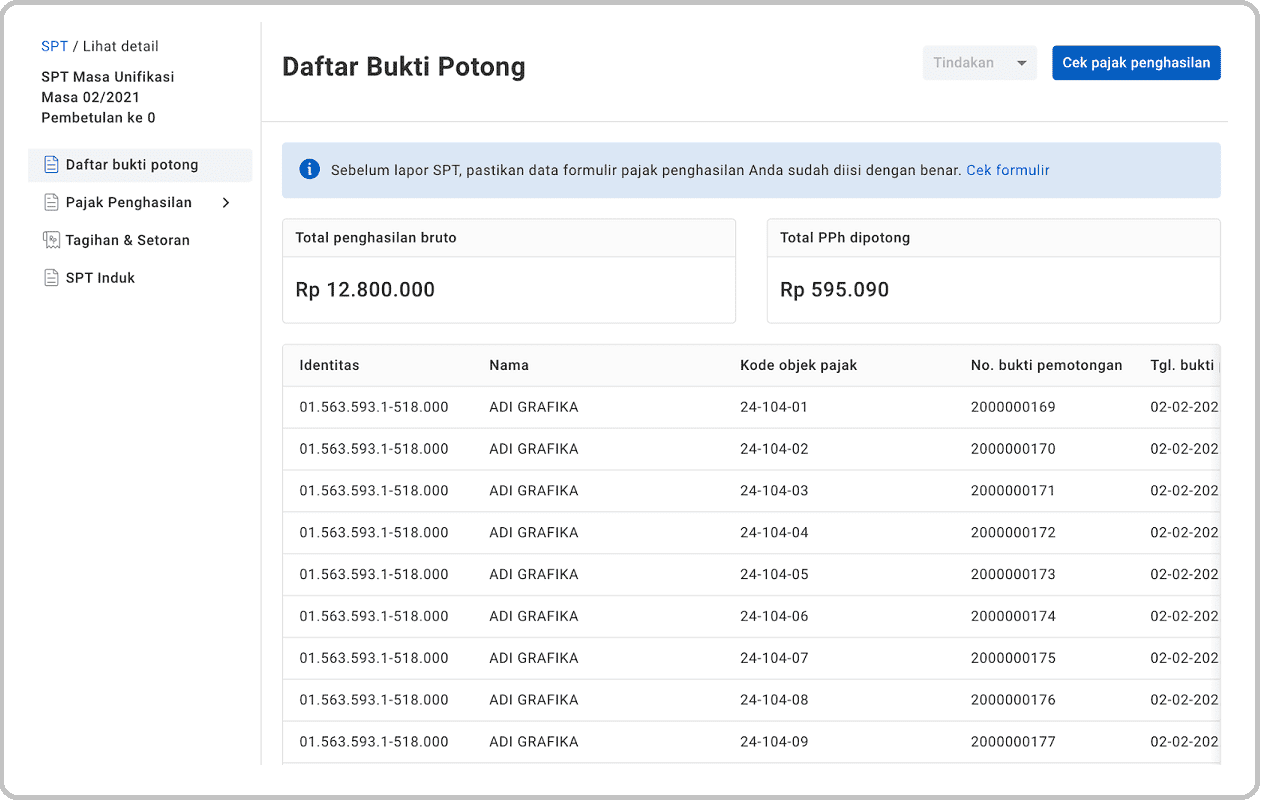Click the SPT breadcrumb link
This screenshot has width=1261, height=801.
54,46
